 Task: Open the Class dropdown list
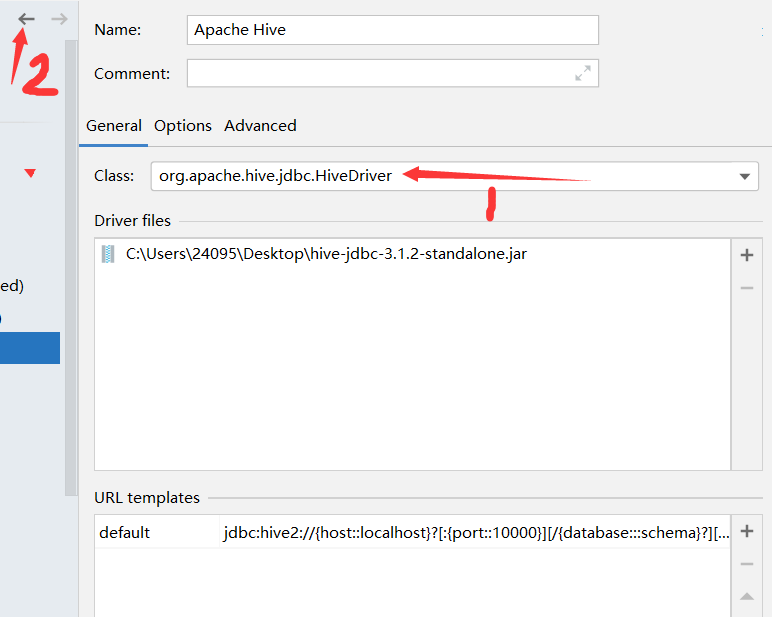coord(744,176)
